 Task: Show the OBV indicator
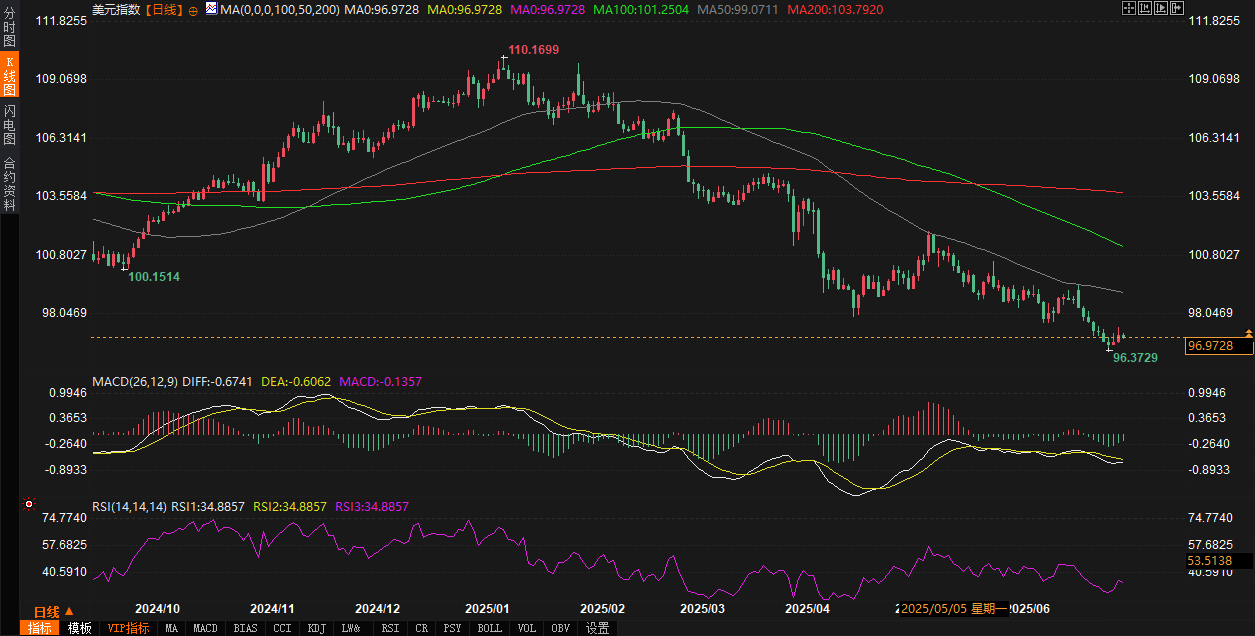coord(560,628)
